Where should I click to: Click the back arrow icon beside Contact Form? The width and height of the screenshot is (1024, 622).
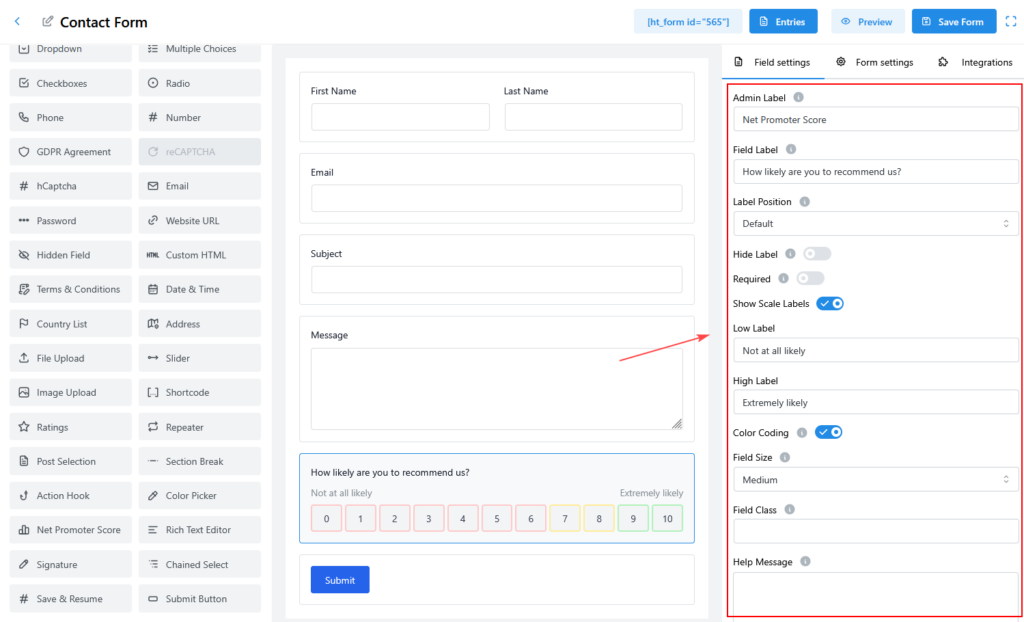tap(17, 21)
